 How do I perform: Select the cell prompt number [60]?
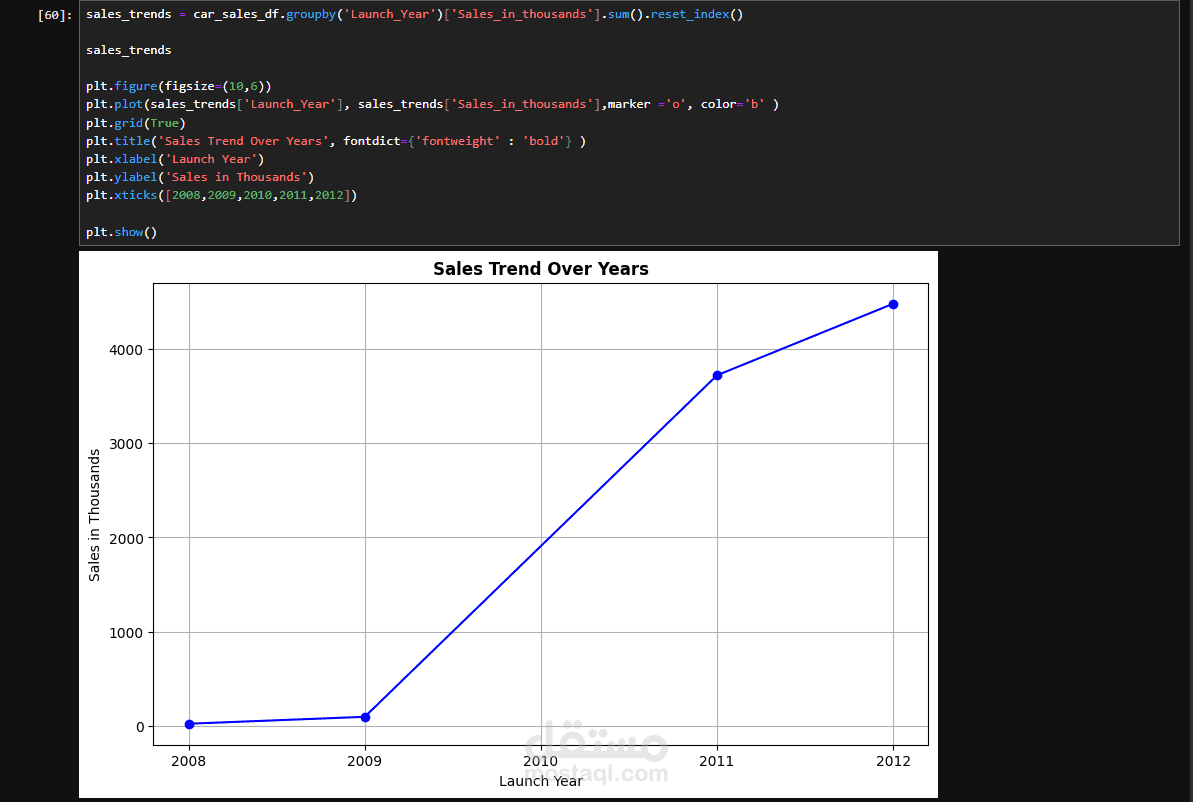coord(55,15)
